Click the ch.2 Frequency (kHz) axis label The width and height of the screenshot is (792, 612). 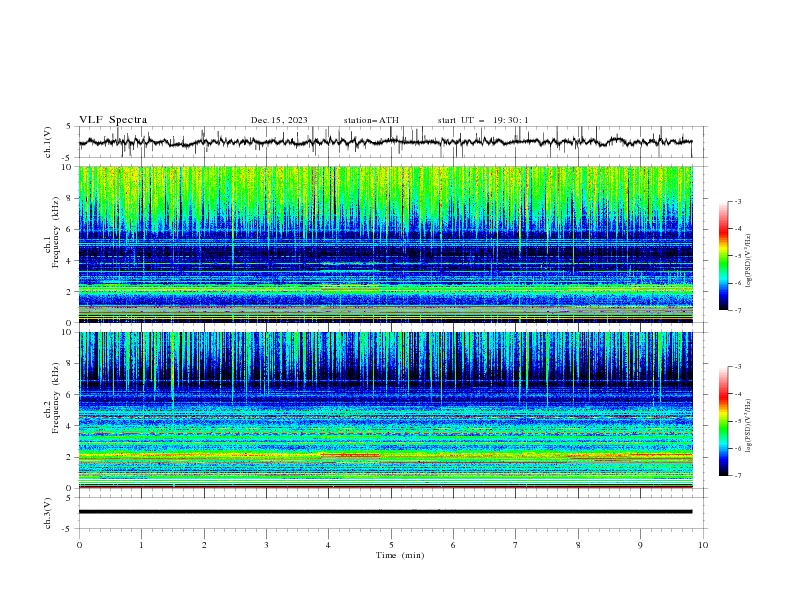52,398
